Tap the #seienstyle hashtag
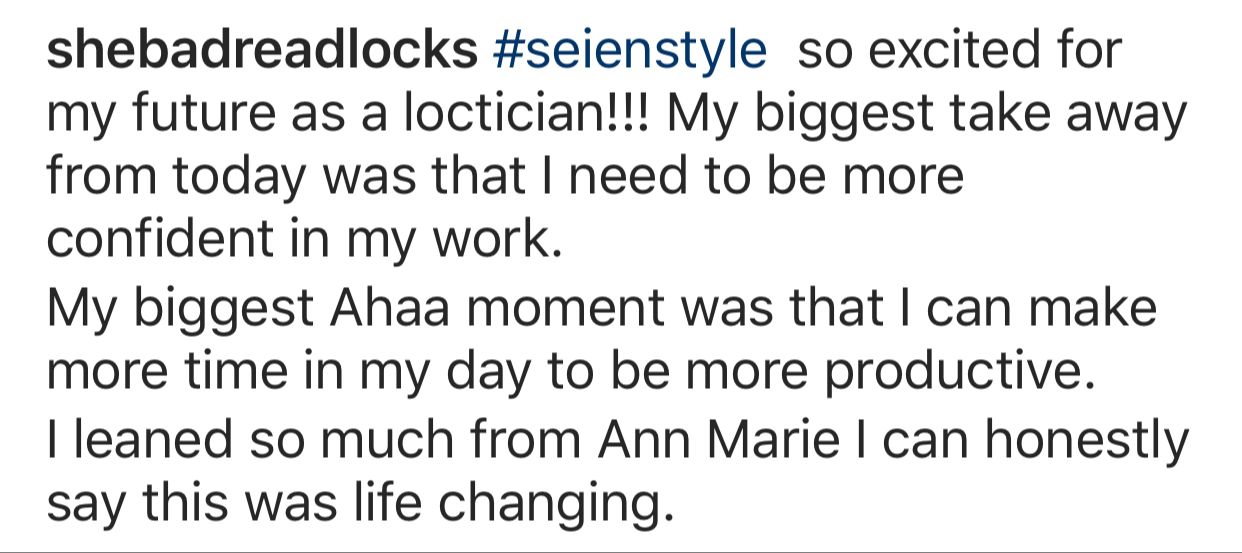This screenshot has width=1242, height=553. (629, 52)
